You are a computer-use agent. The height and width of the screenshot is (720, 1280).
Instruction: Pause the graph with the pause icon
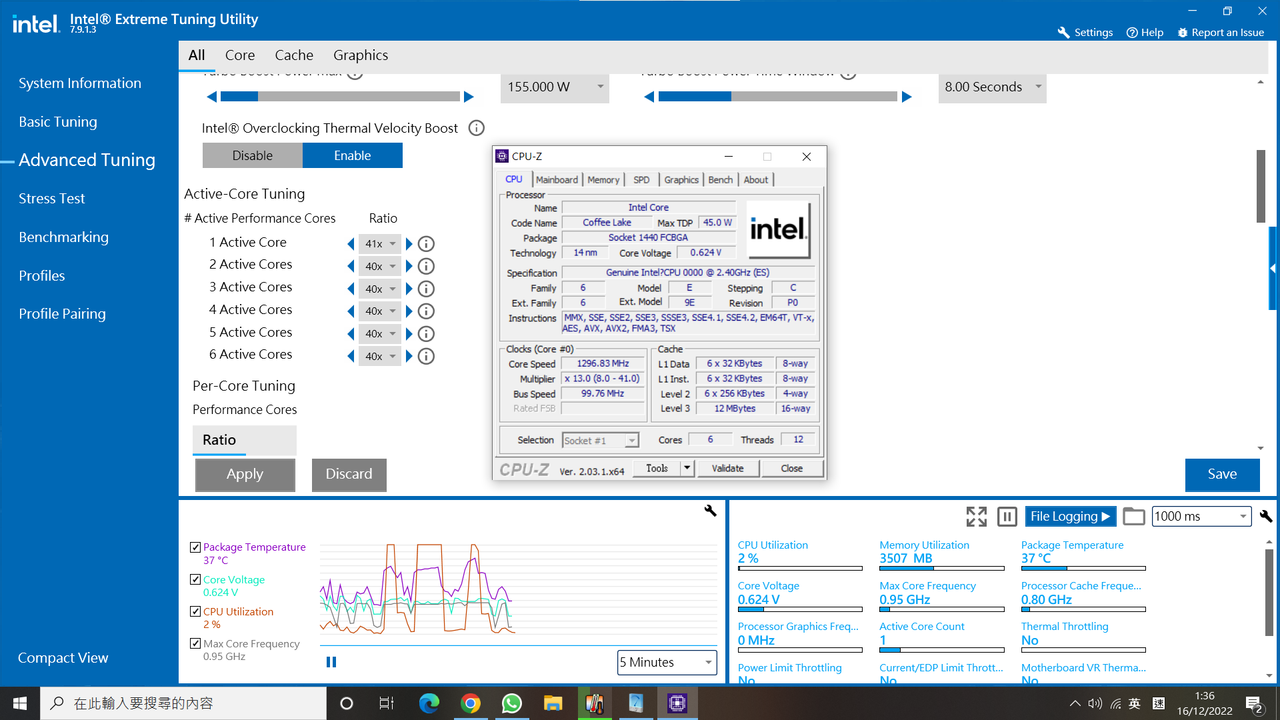(331, 662)
